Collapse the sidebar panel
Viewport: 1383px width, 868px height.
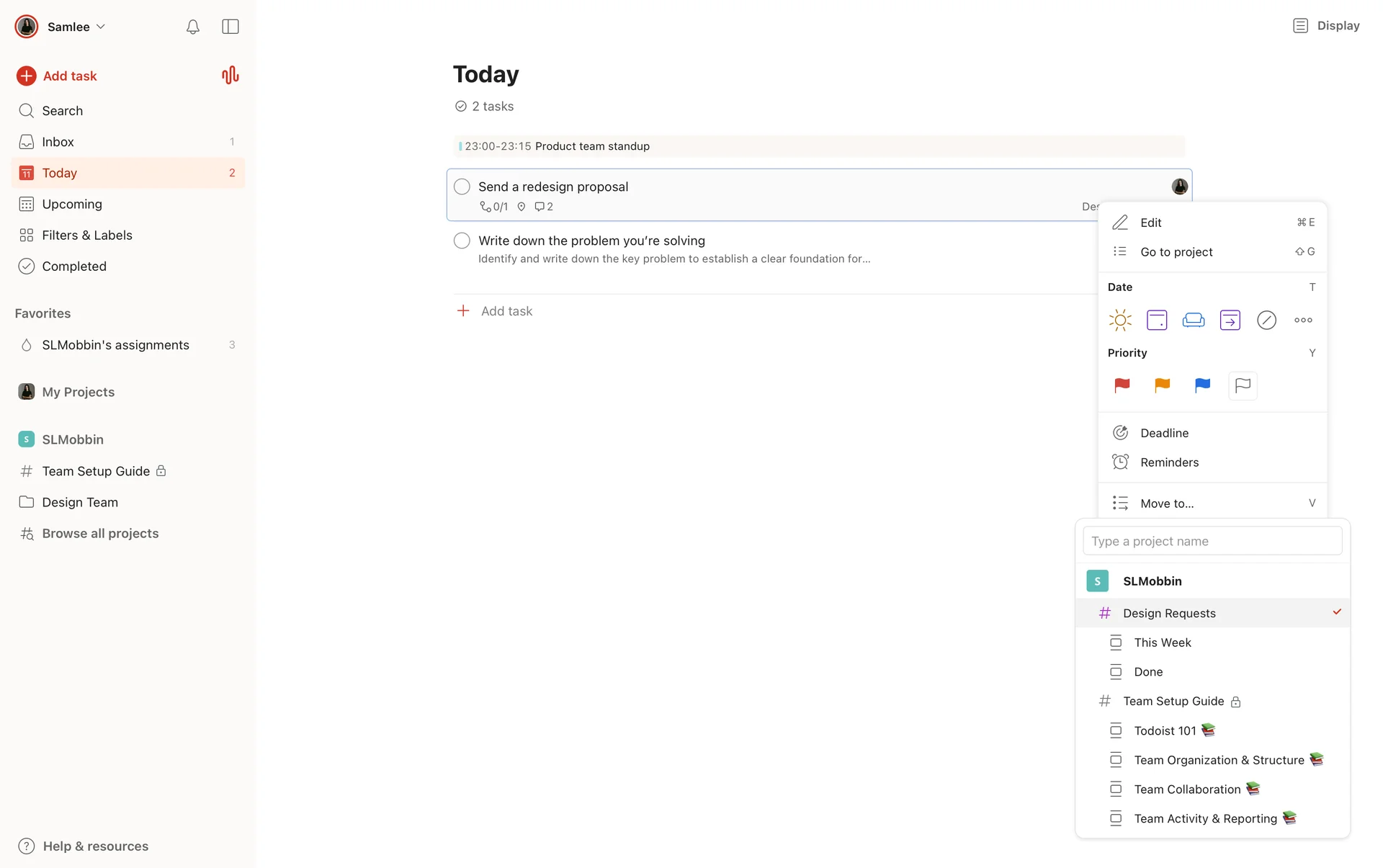[230, 27]
